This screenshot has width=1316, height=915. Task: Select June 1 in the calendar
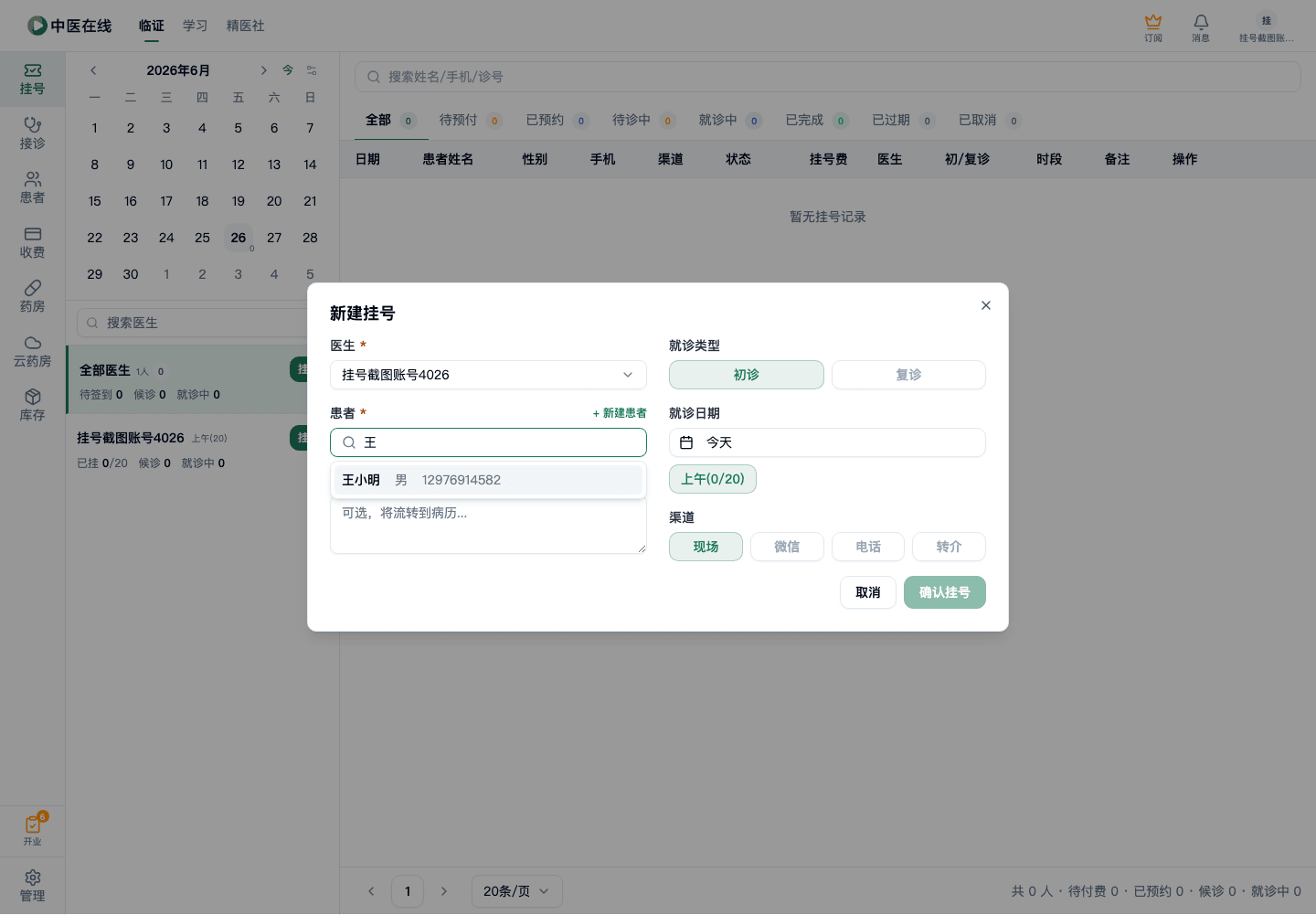95,128
